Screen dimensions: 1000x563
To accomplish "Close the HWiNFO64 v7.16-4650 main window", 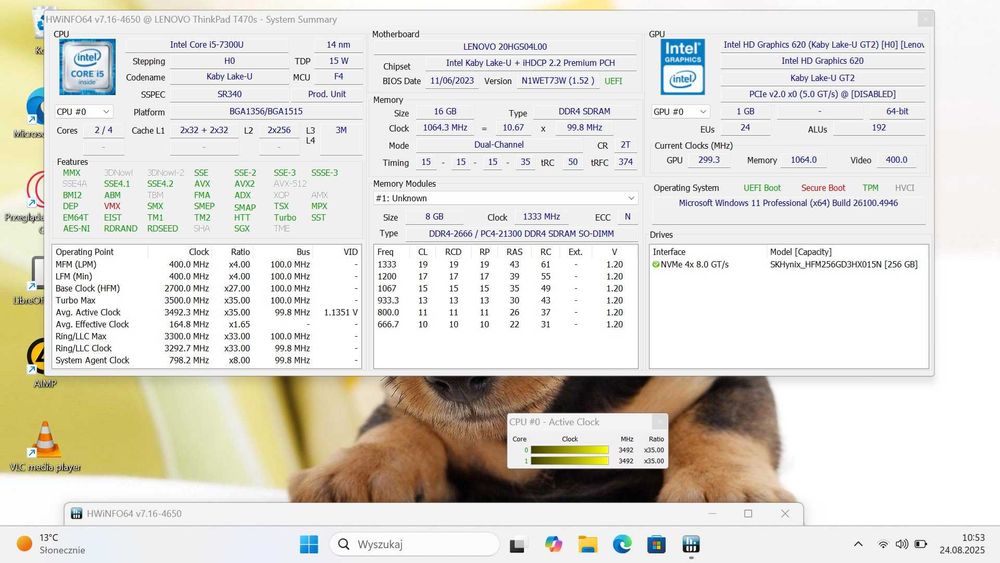I will point(785,513).
